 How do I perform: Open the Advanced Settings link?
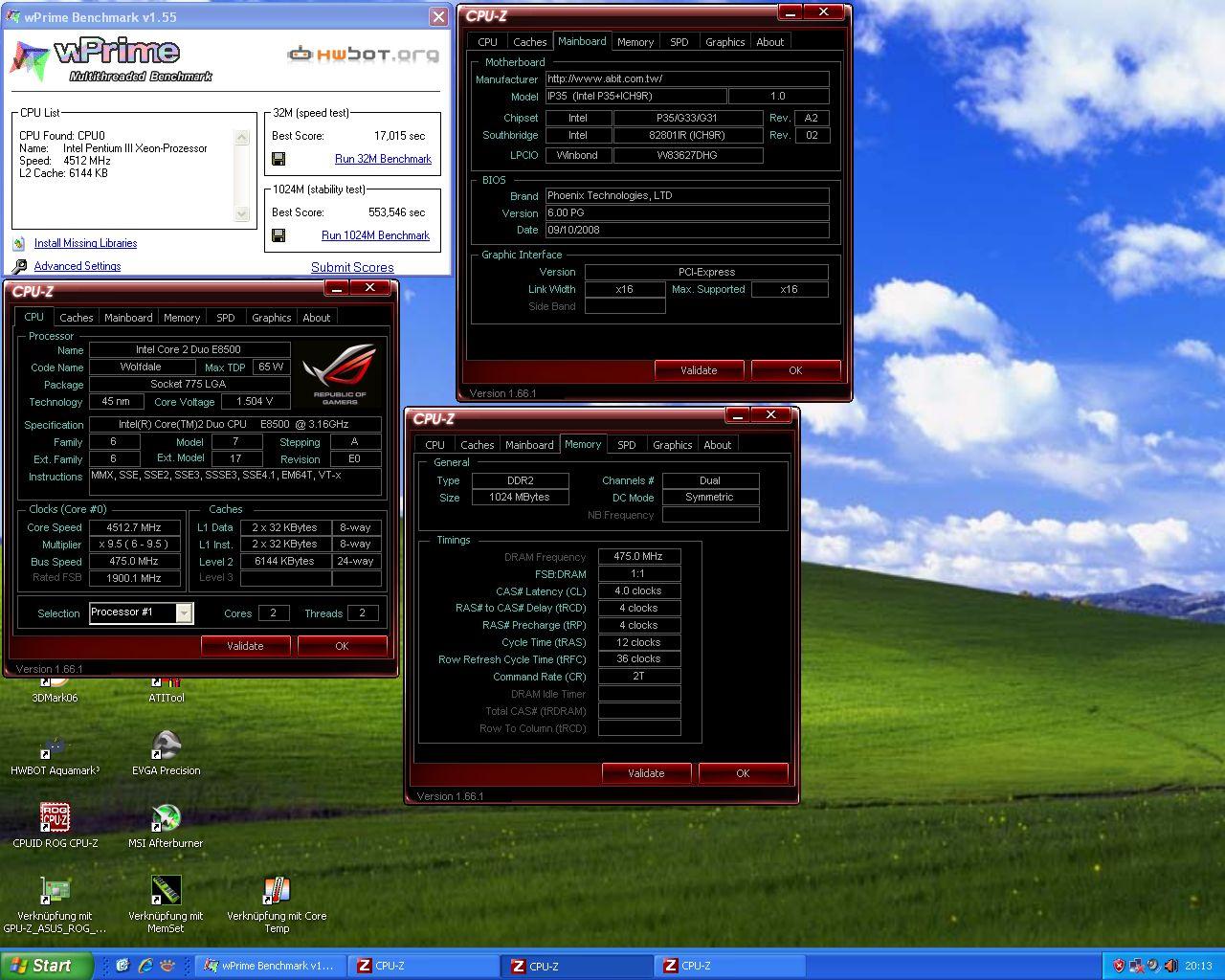(x=78, y=266)
